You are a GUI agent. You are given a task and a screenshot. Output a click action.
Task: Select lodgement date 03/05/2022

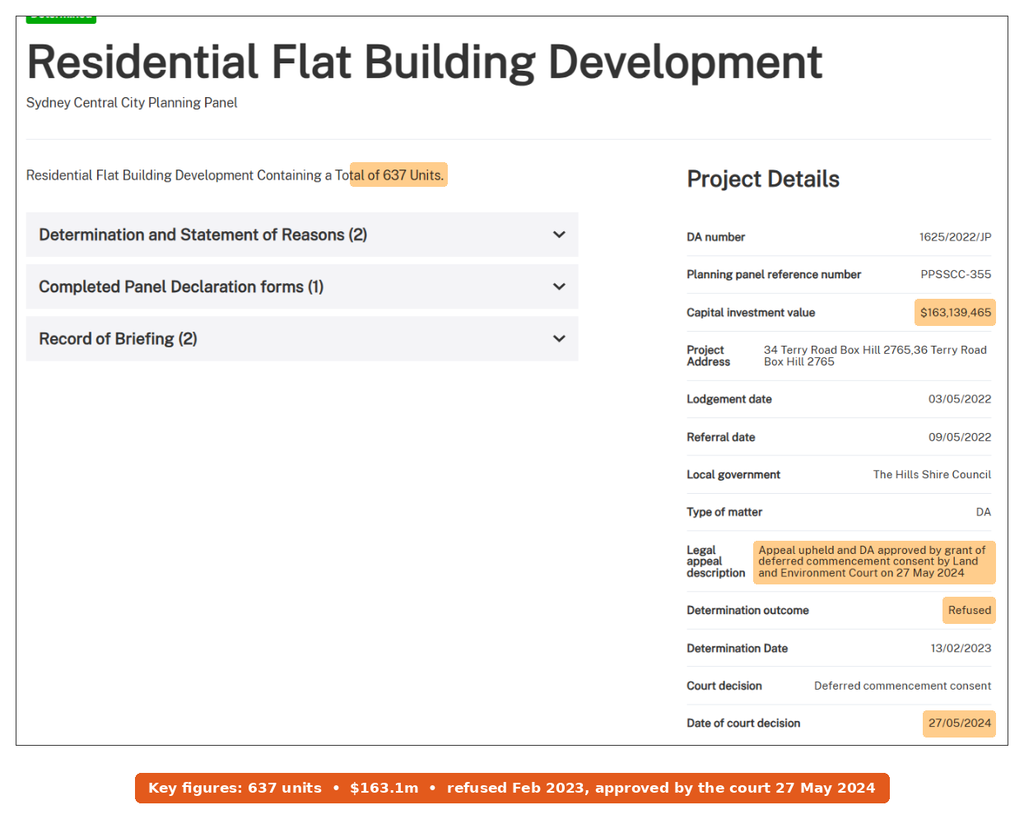pyautogui.click(x=959, y=399)
